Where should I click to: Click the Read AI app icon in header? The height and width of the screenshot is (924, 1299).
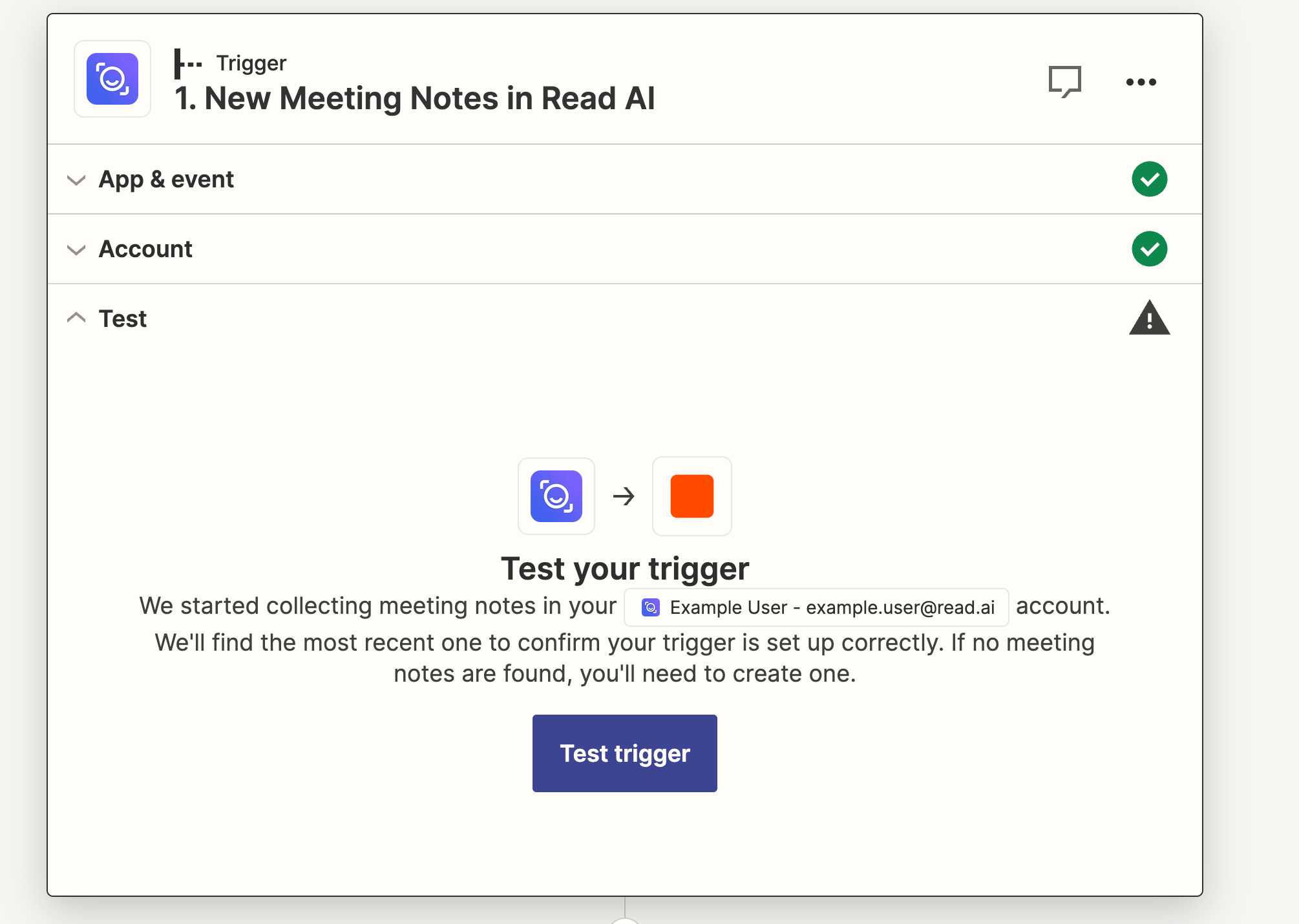pos(112,79)
